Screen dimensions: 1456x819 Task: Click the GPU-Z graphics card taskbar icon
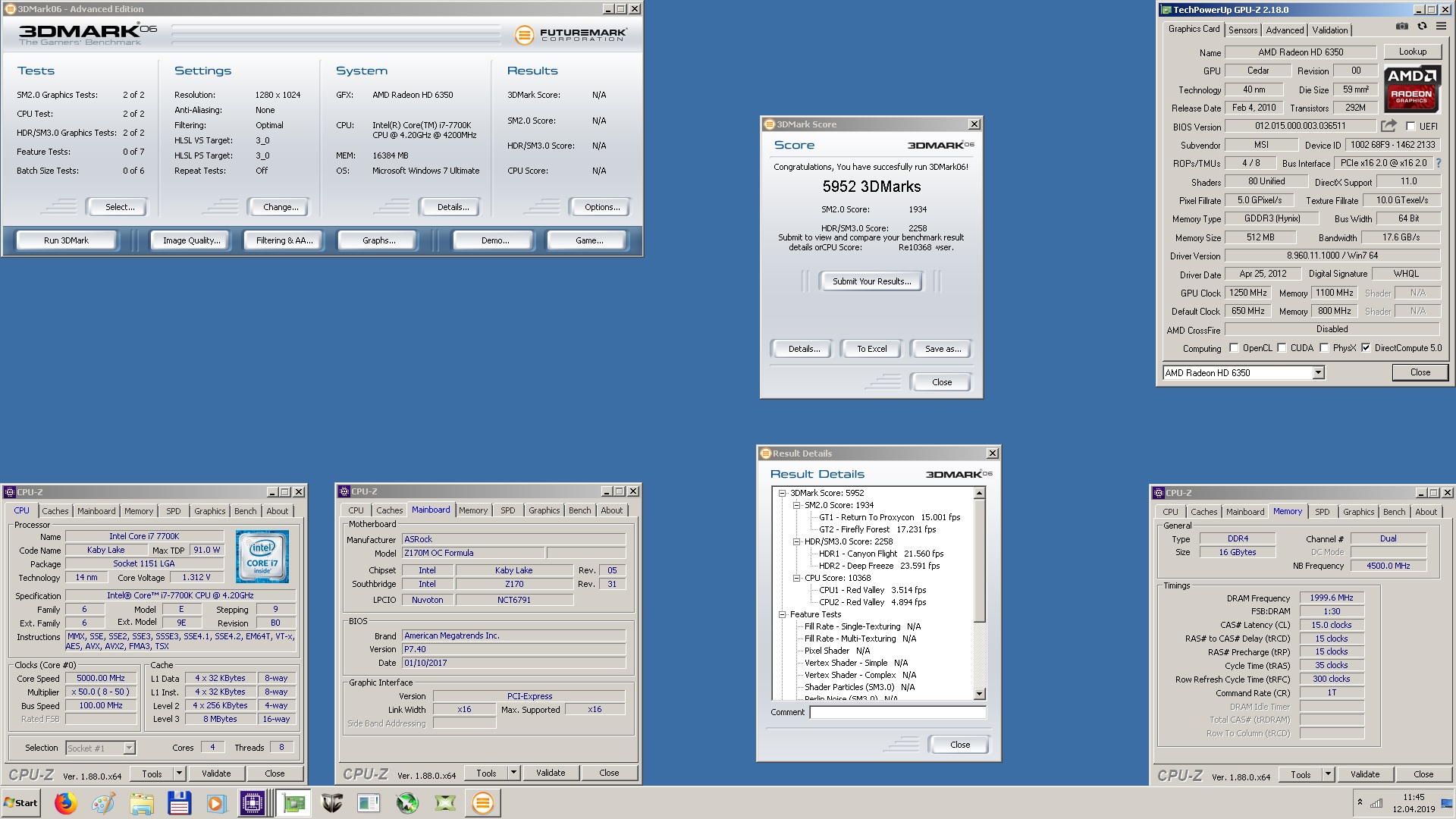(x=294, y=803)
